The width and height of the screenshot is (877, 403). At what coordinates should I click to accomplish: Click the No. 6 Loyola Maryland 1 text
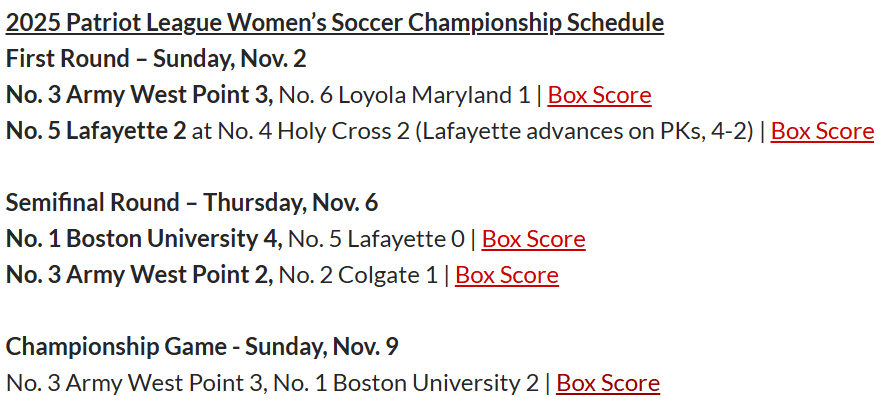[404, 95]
